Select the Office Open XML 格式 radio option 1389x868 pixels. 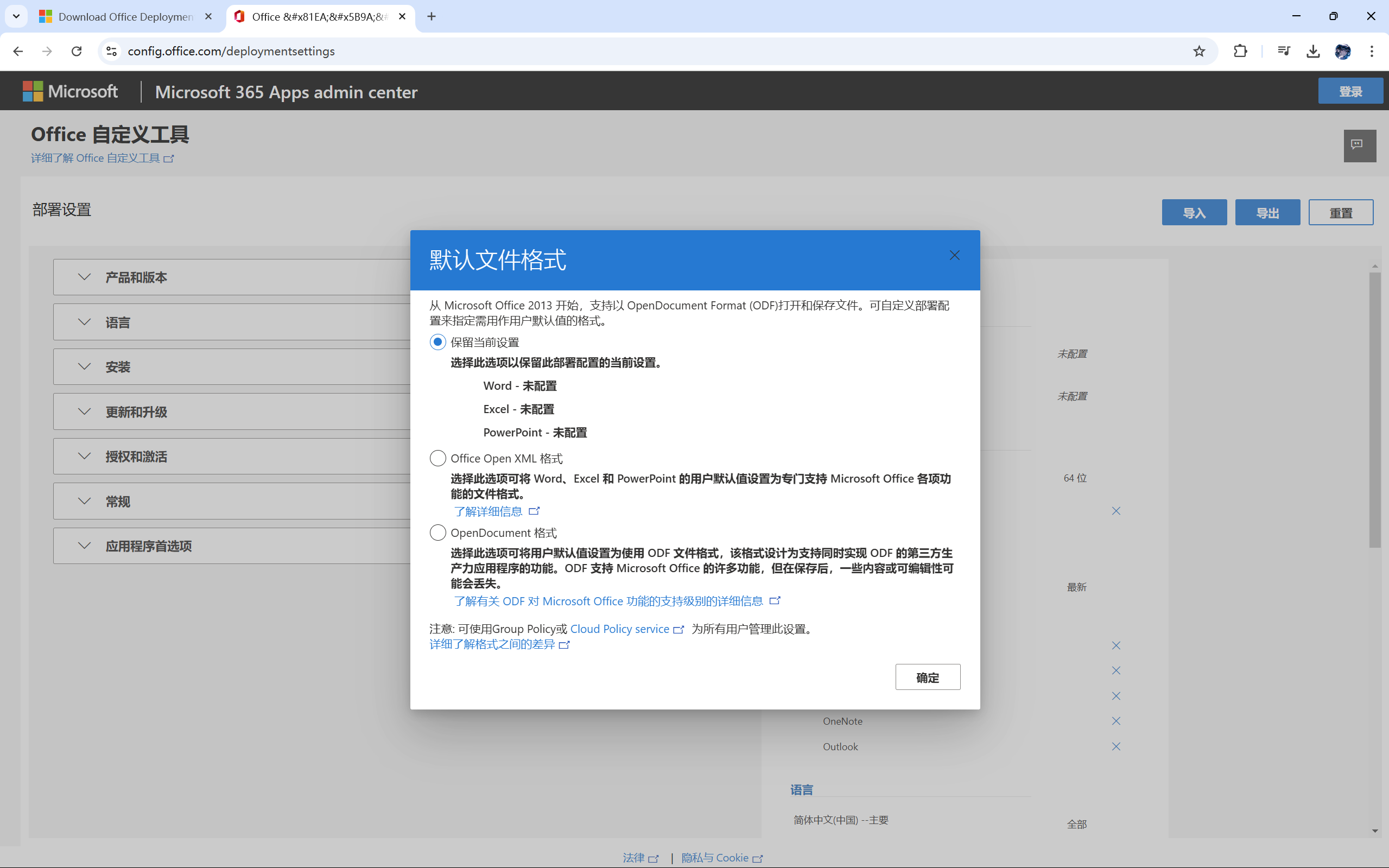click(437, 458)
